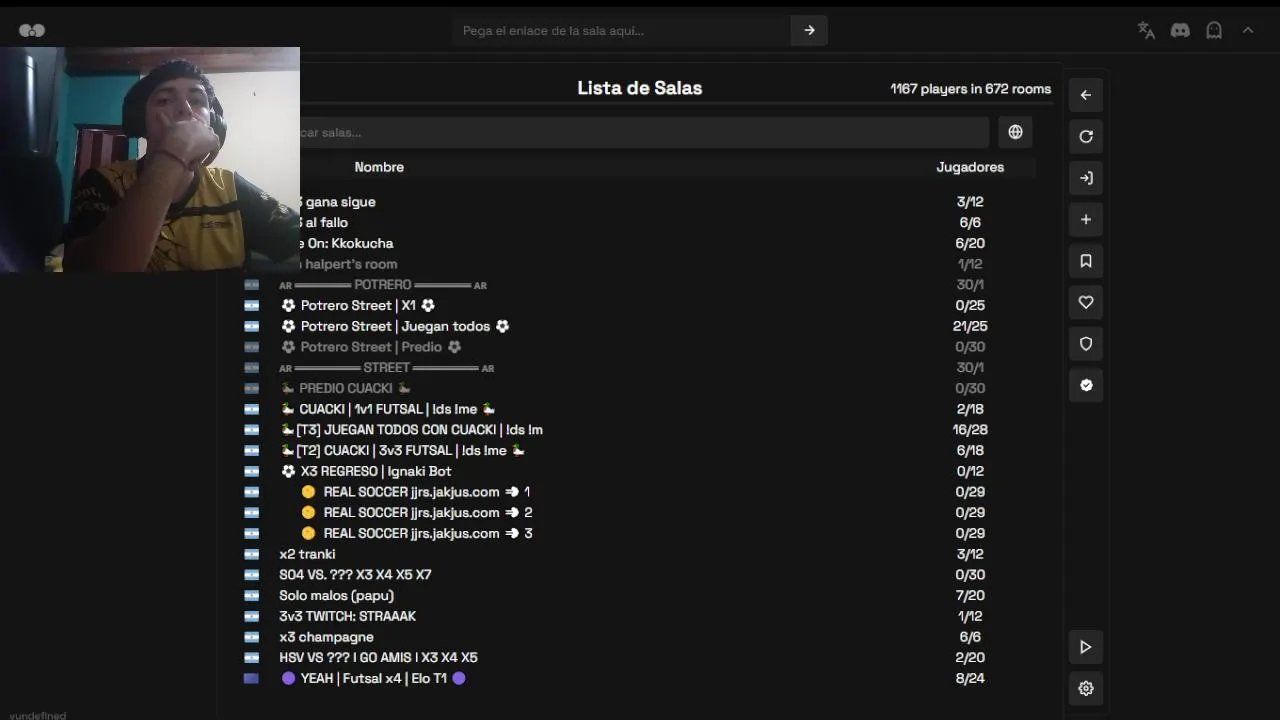
Task: Click the flag icon beside 'x2 tranki'
Action: click(251, 554)
